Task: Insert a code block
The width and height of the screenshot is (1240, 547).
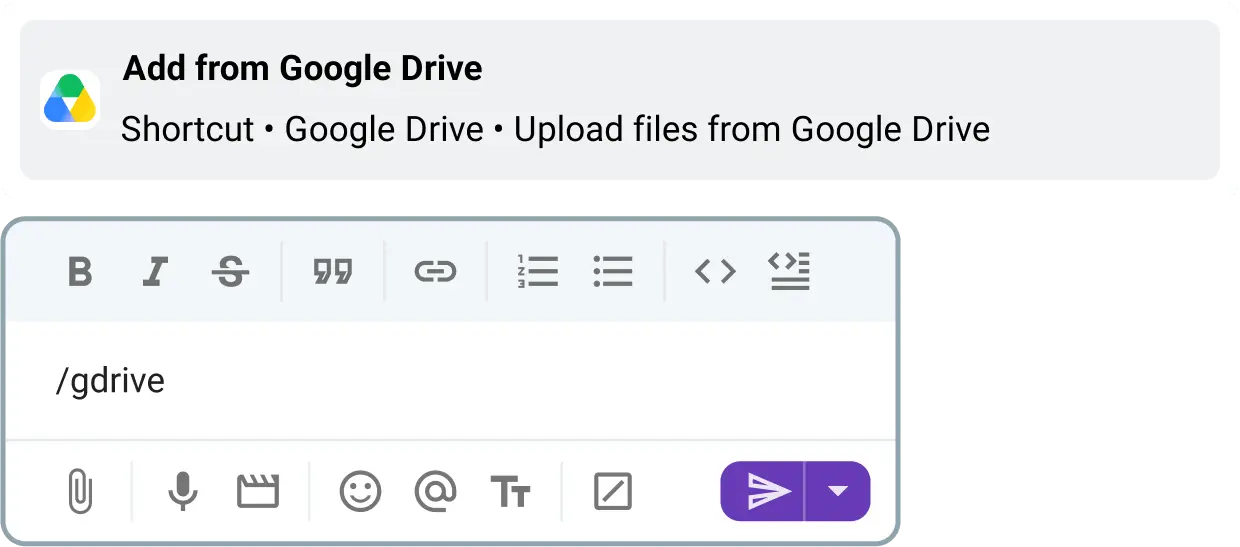Action: point(789,271)
